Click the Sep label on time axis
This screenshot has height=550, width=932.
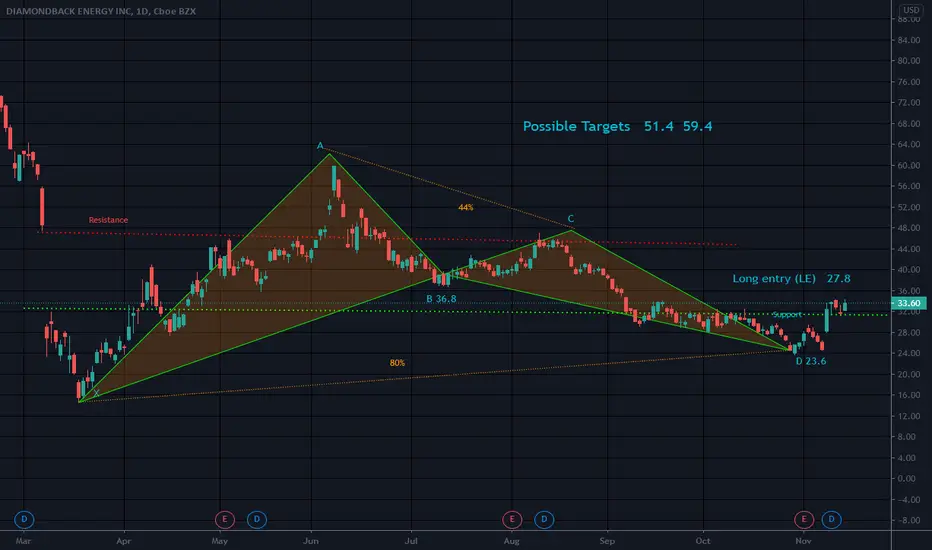click(607, 540)
